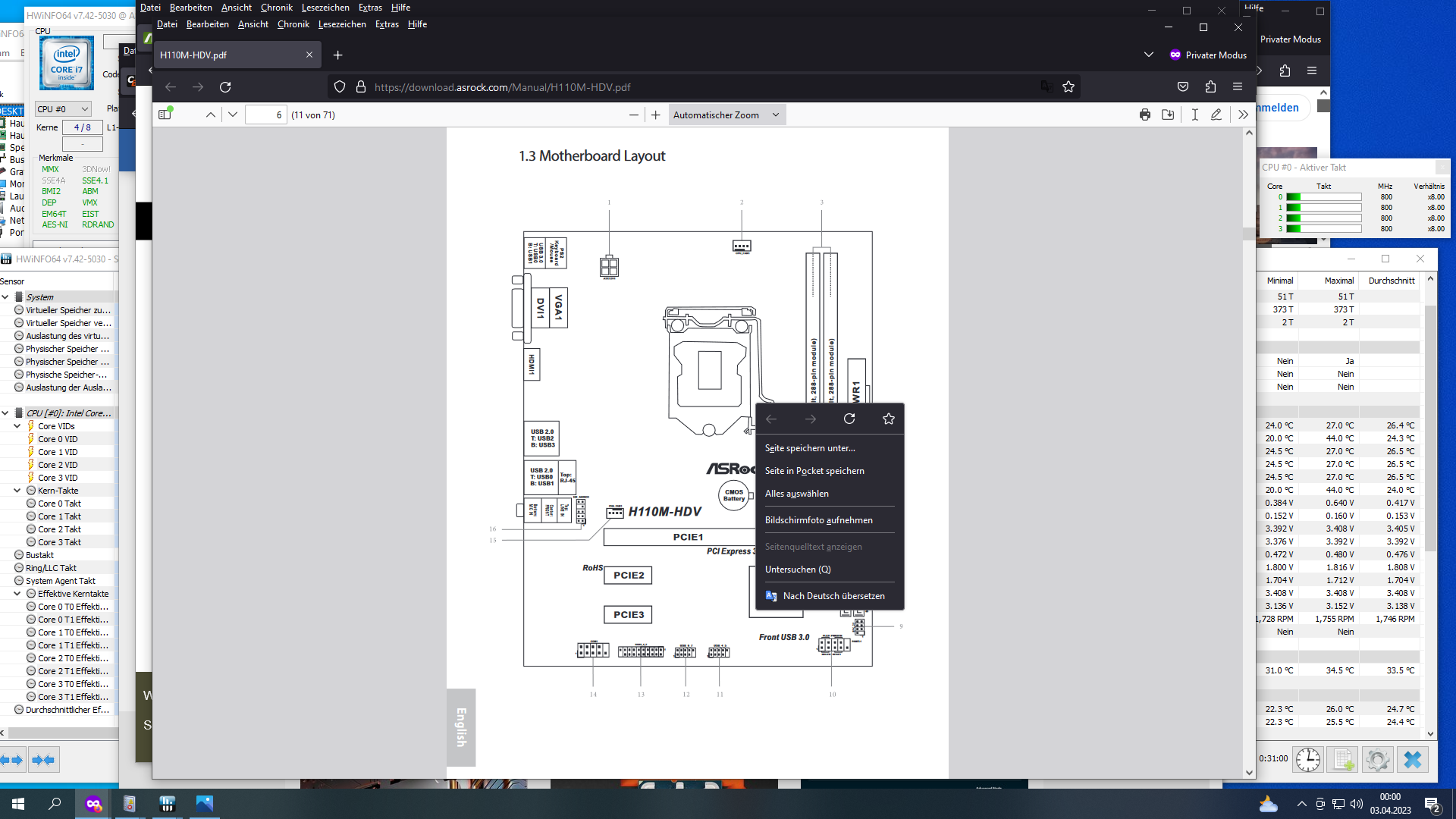Open the Chronik menu
The height and width of the screenshot is (819, 1456).
293,24
